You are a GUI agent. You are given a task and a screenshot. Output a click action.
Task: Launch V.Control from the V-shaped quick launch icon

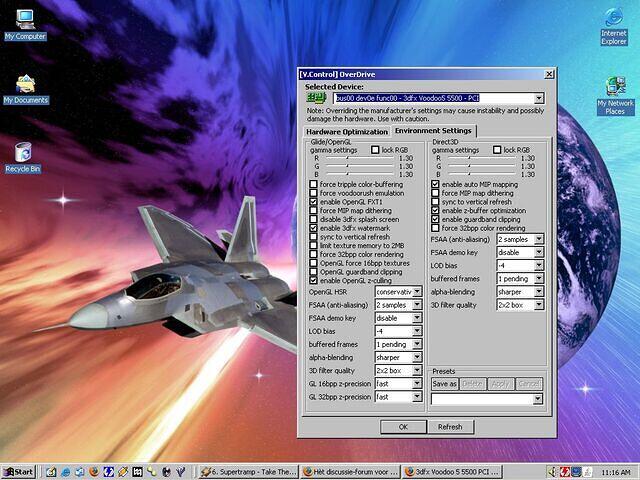[x=181, y=472]
